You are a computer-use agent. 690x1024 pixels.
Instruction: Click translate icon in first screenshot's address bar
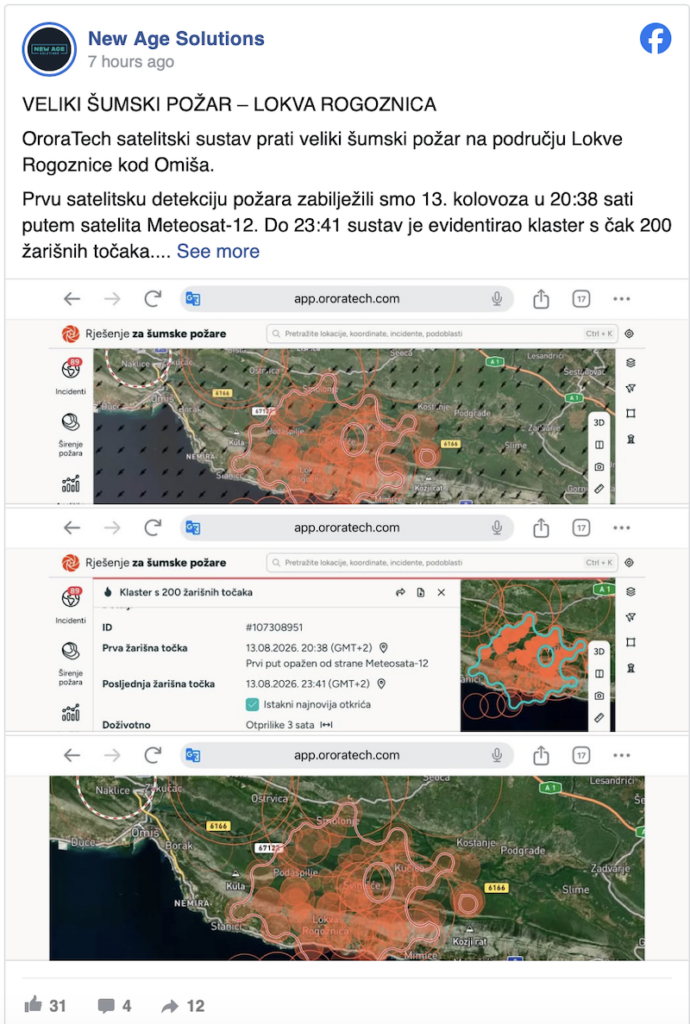pos(193,299)
